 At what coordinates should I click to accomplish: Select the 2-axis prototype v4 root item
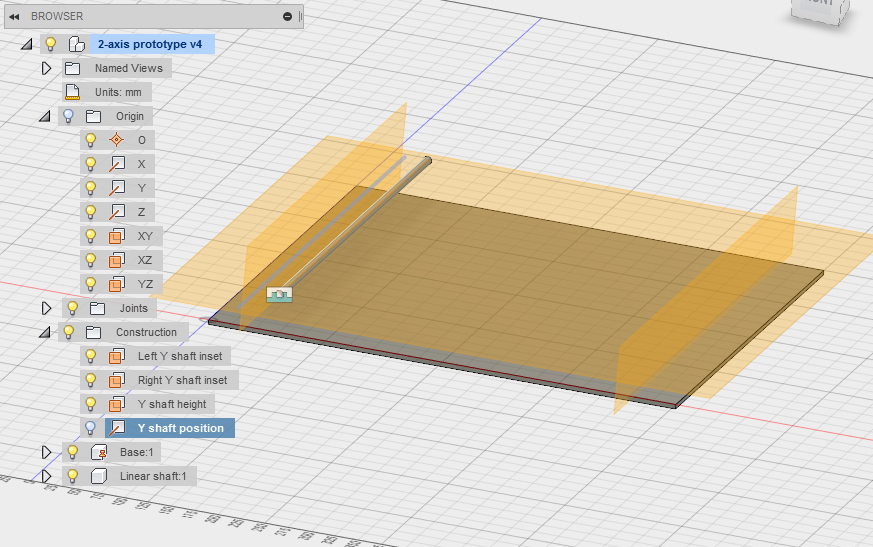150,44
